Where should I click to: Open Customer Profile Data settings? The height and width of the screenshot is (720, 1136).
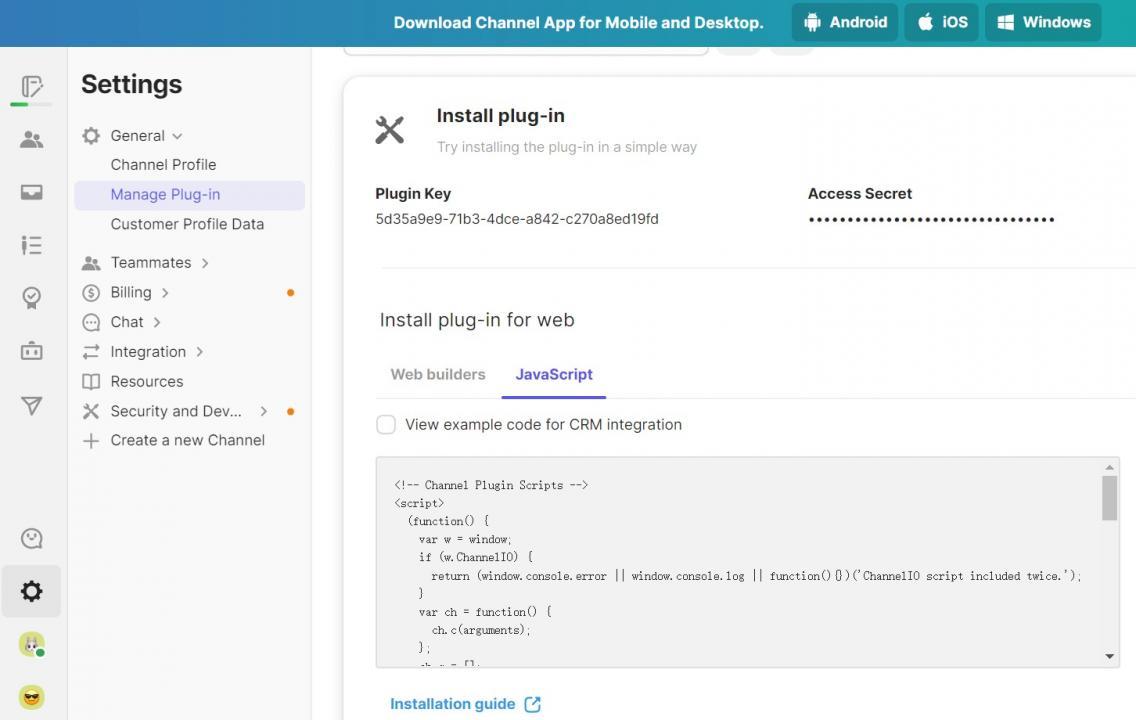[x=189, y=225]
